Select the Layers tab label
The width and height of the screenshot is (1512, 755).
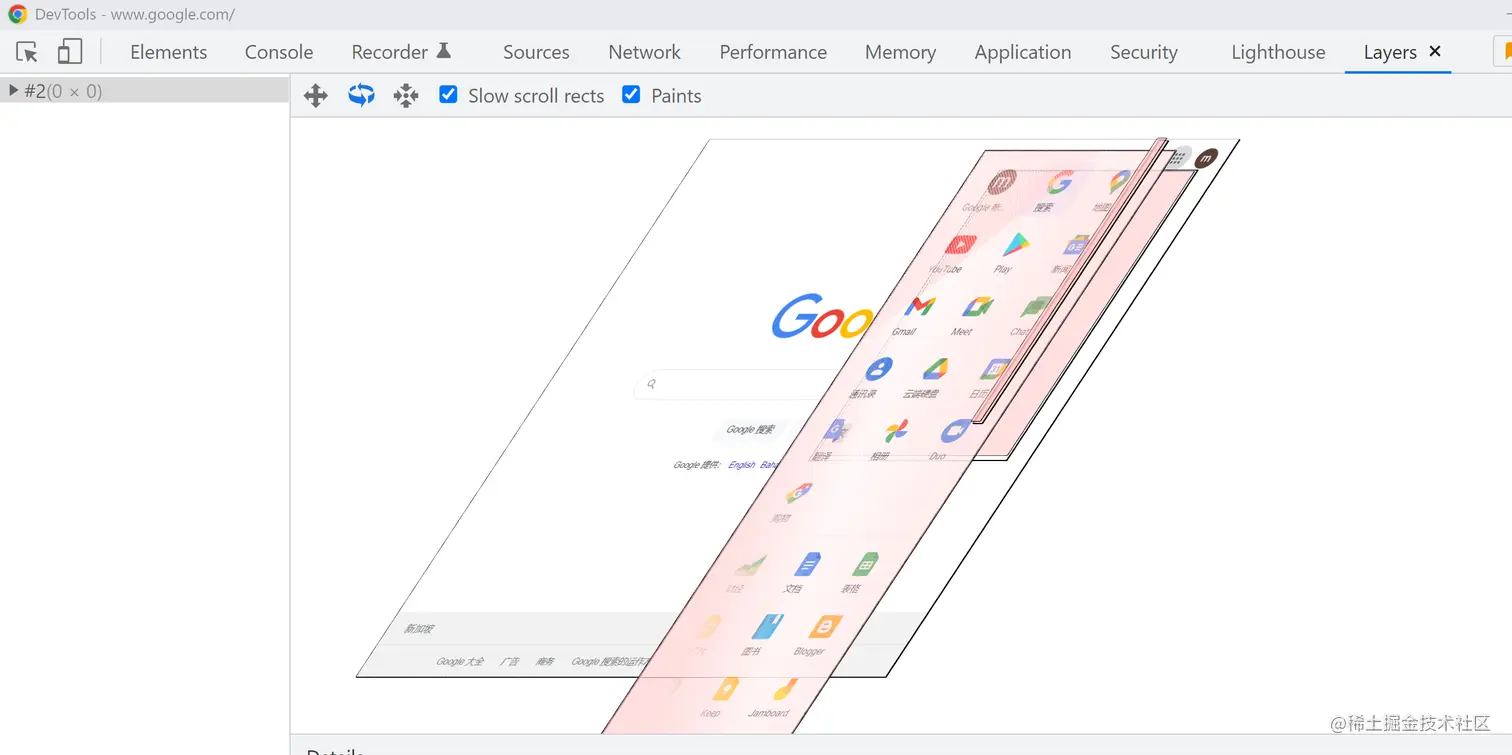1390,52
